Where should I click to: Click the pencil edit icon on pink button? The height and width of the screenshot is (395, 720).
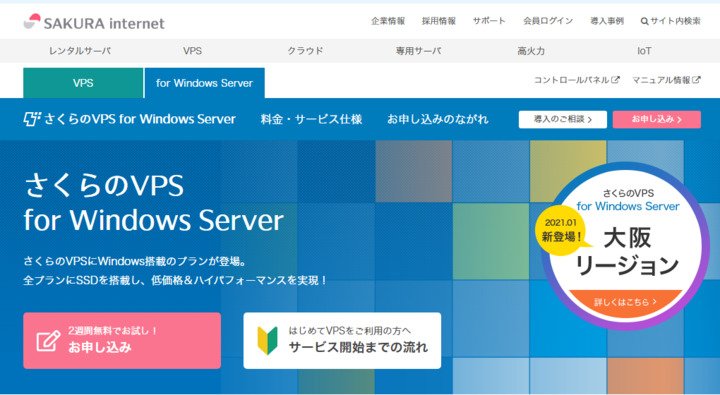tap(48, 341)
